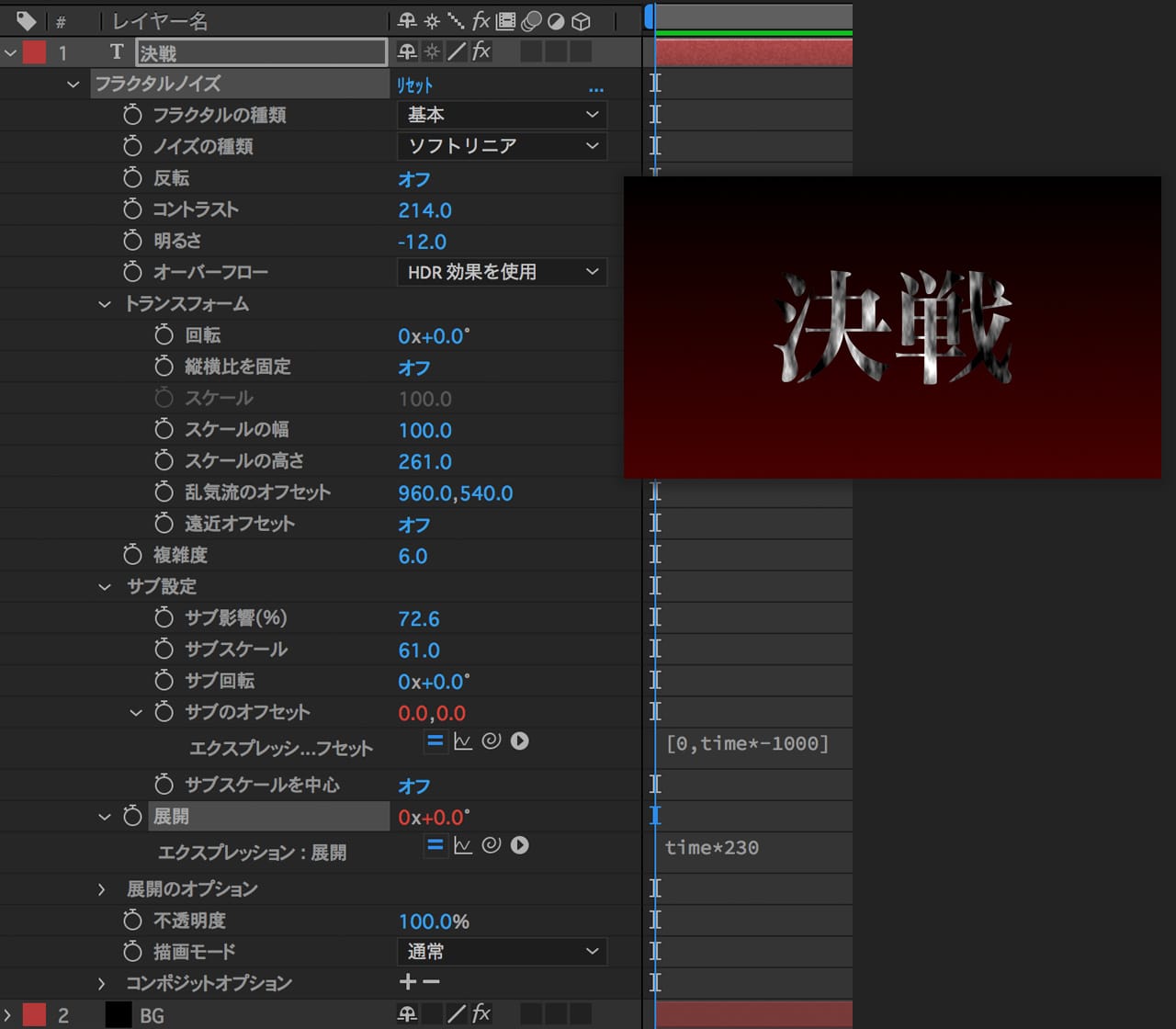Click the stopwatch for 明るさ property
Screen dimensions: 1176x1029
132,241
